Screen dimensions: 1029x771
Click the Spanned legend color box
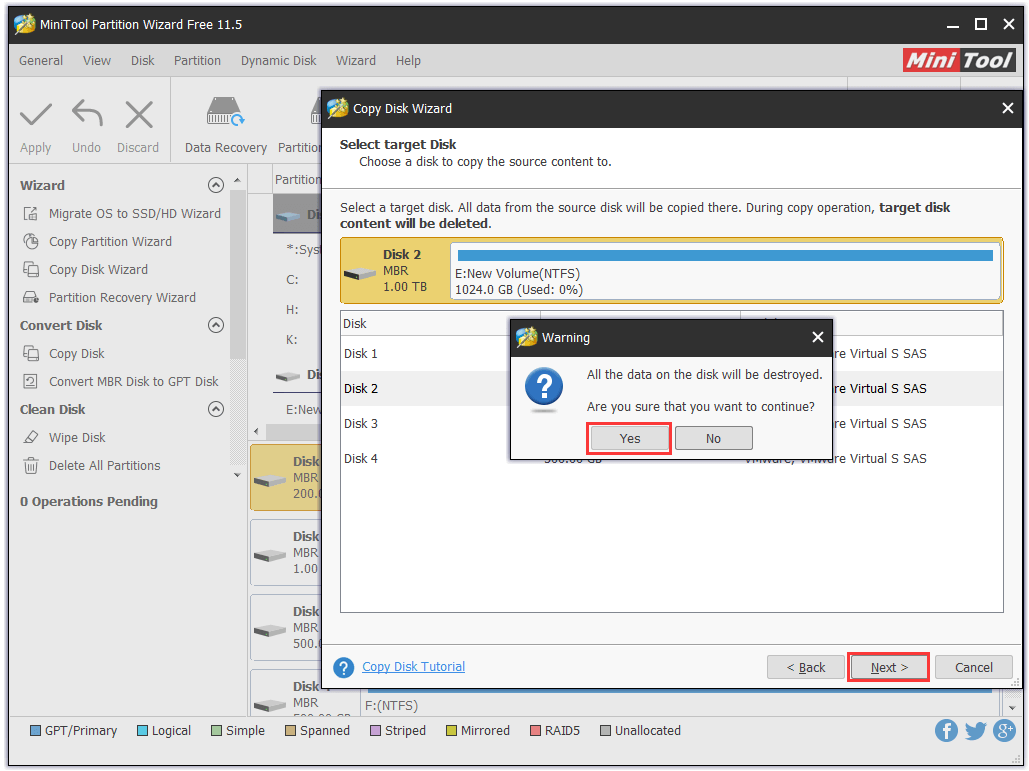click(x=291, y=730)
